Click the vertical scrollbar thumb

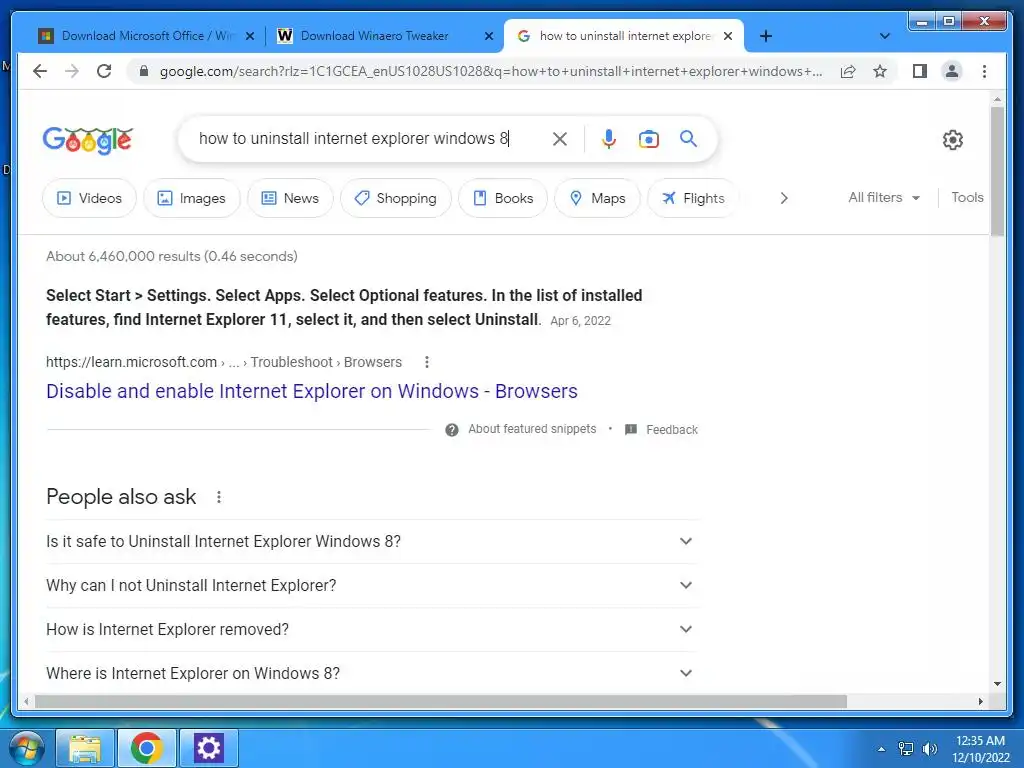[997, 171]
